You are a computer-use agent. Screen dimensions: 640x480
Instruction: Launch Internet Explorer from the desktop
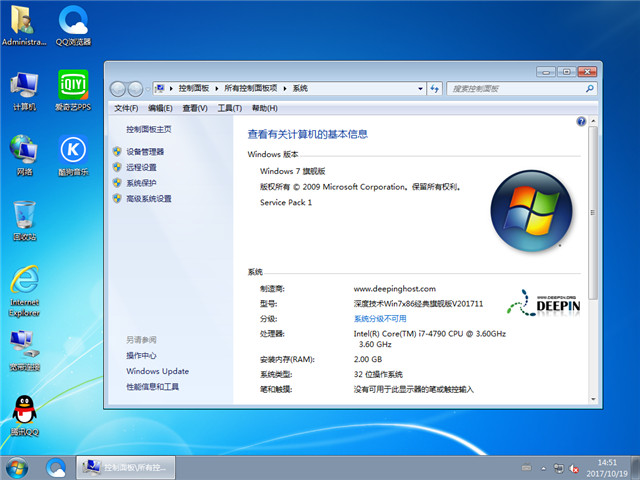[24, 291]
